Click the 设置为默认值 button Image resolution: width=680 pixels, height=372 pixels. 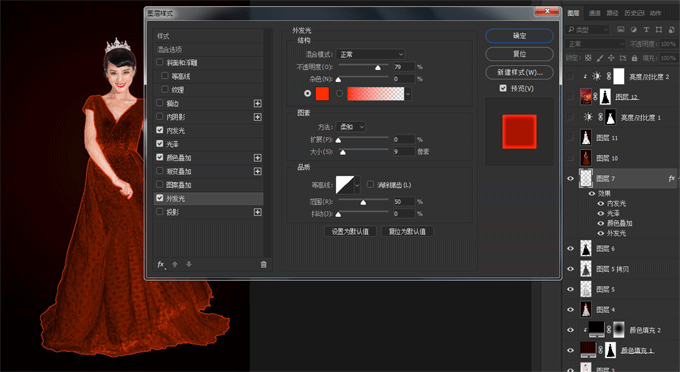click(x=350, y=232)
